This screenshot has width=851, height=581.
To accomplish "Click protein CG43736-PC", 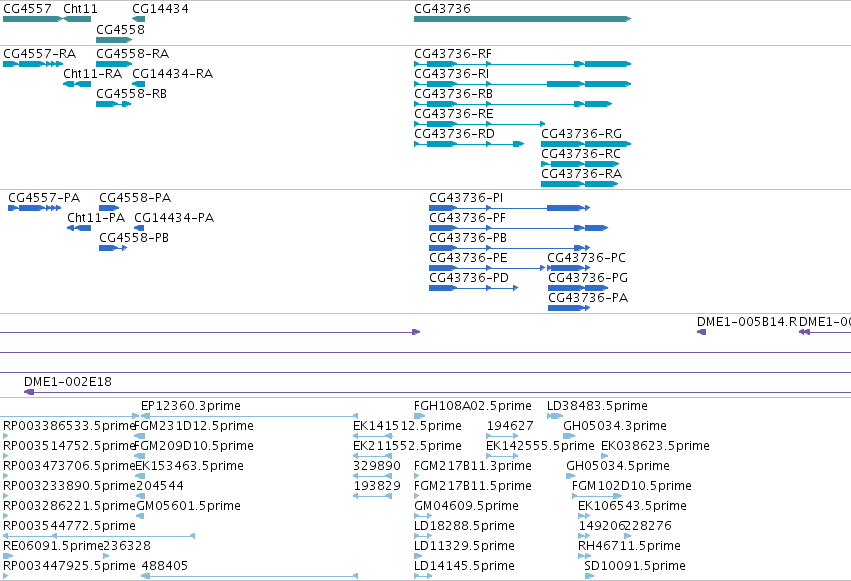I will (x=568, y=269).
